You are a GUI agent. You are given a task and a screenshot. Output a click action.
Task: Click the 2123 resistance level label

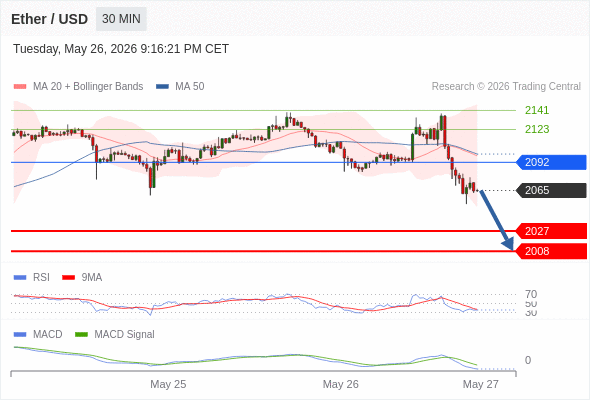tap(537, 129)
